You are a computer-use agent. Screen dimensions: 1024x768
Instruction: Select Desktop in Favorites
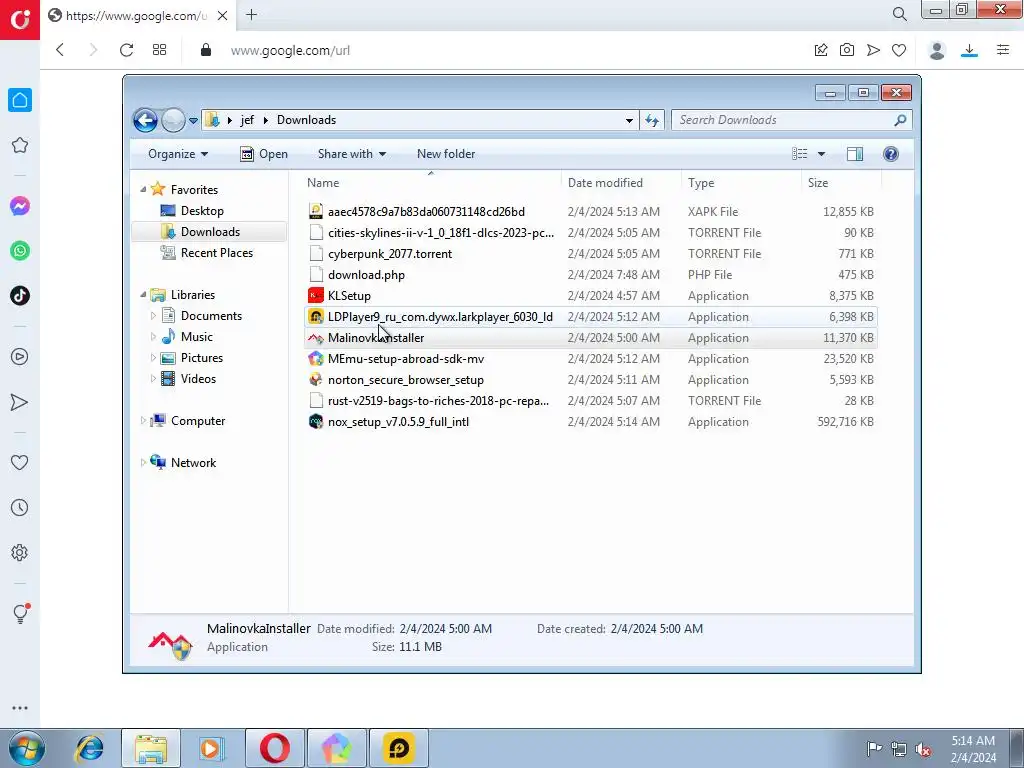pyautogui.click(x=202, y=211)
